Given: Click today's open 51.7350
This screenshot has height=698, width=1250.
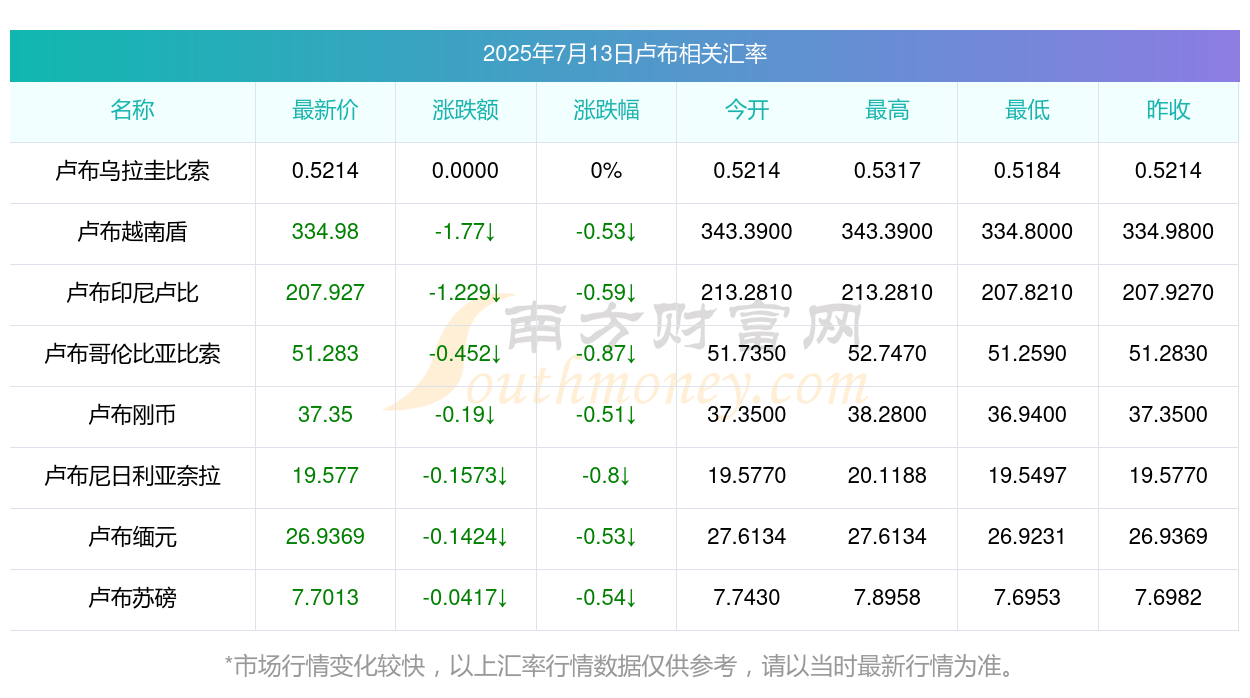Looking at the screenshot, I should pyautogui.click(x=747, y=354).
